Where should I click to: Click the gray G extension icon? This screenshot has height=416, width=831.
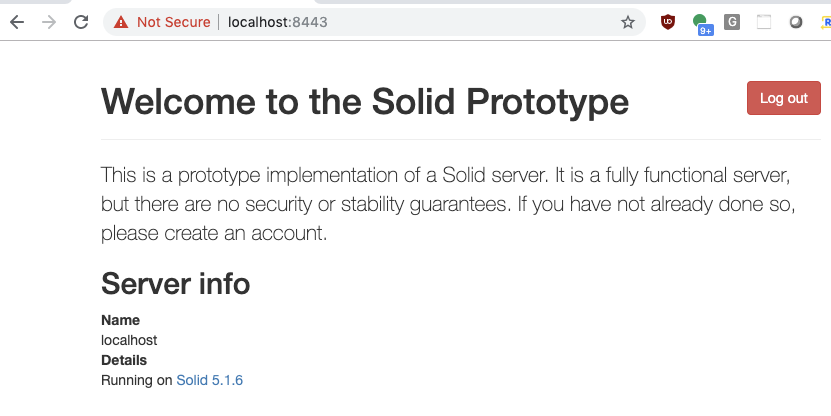[x=732, y=22]
